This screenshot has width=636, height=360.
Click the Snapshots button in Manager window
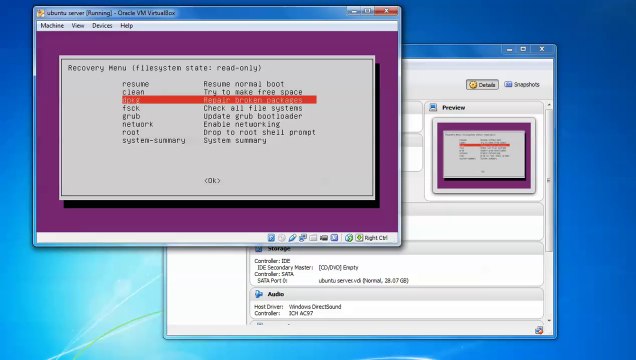coord(522,84)
